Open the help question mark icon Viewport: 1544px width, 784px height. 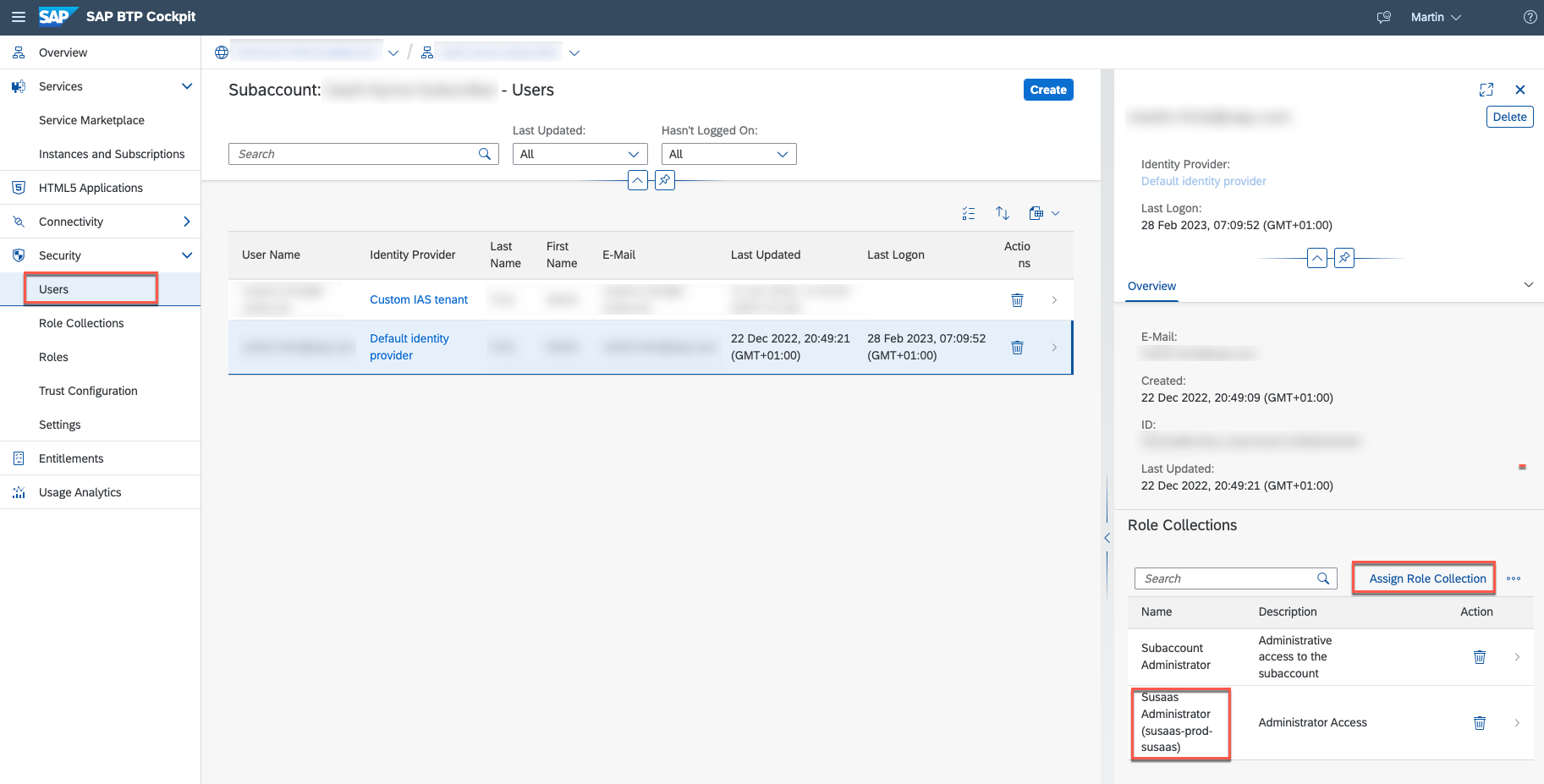[1530, 17]
